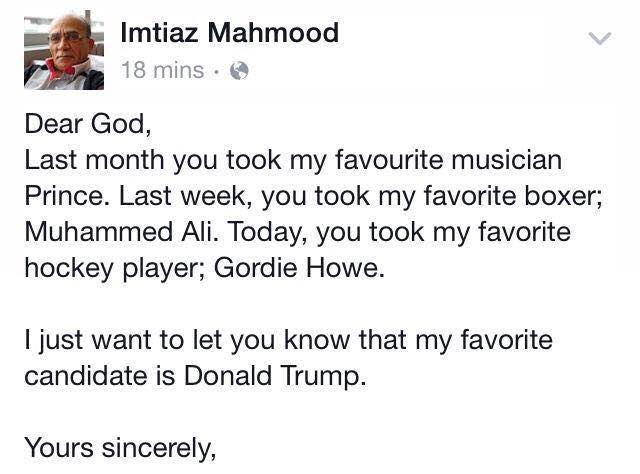
Task: Click the "Yours sincerely," closing line
Action: coord(119,448)
